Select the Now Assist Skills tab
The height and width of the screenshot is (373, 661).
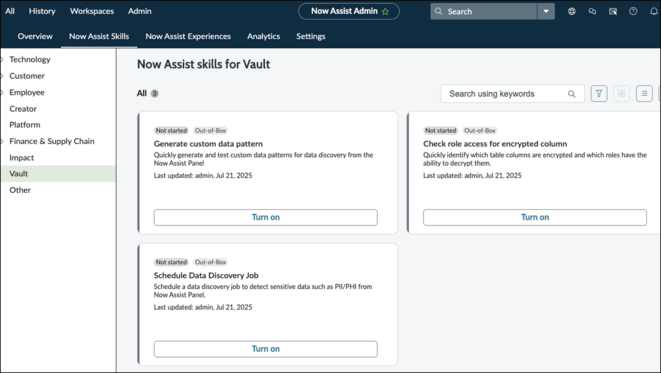coord(99,36)
